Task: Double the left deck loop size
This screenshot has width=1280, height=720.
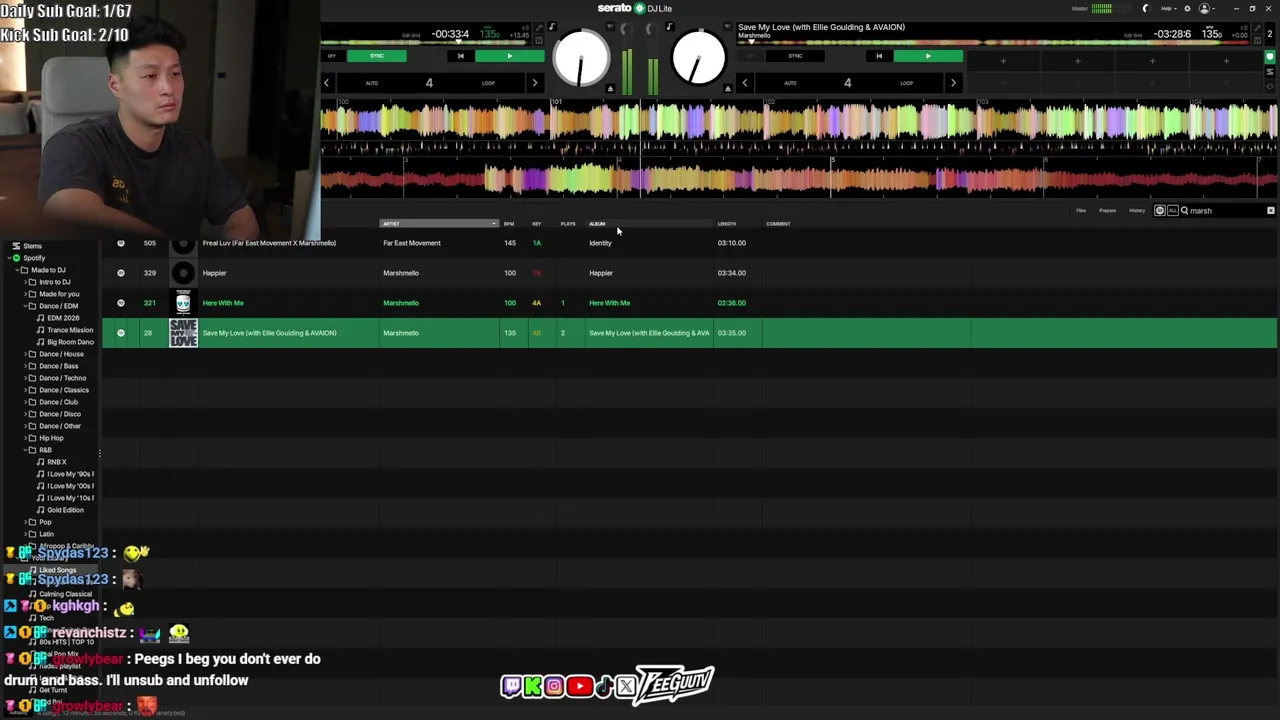Action: [x=534, y=83]
